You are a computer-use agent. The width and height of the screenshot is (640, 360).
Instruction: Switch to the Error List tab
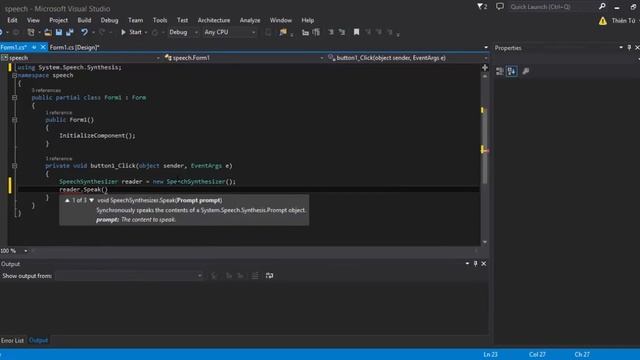(x=12, y=340)
